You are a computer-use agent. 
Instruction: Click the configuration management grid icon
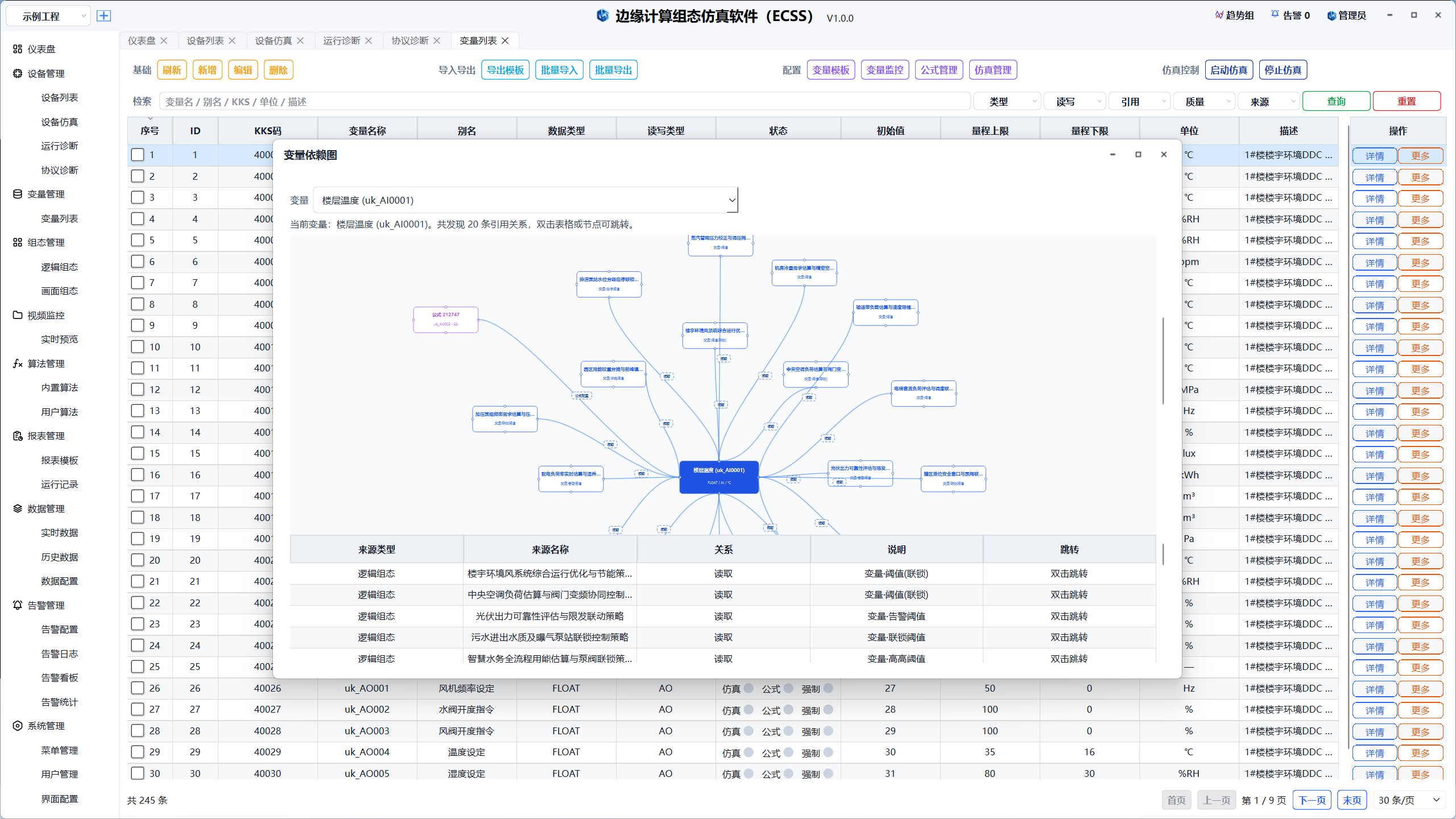point(18,242)
